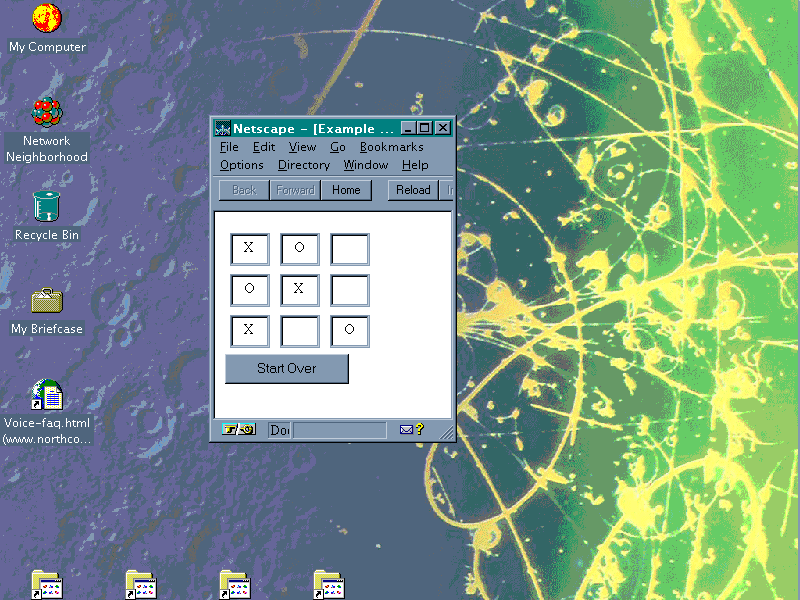
Task: Open the My Computer desktop icon
Action: [47, 19]
